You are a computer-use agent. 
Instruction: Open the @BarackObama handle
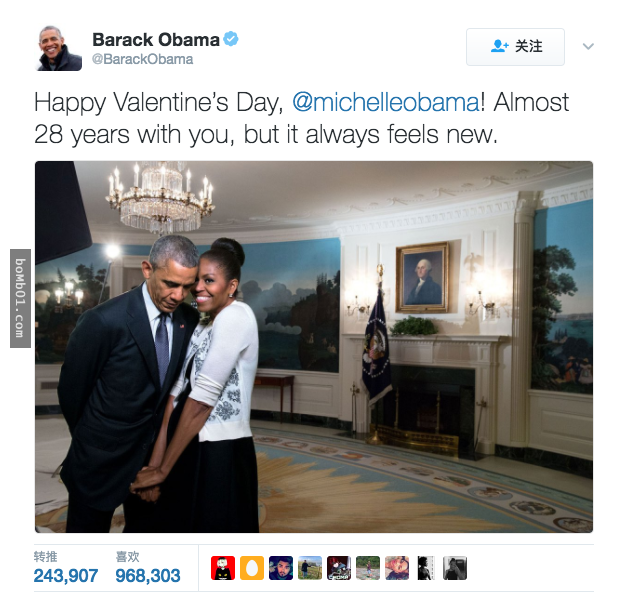pos(143,59)
